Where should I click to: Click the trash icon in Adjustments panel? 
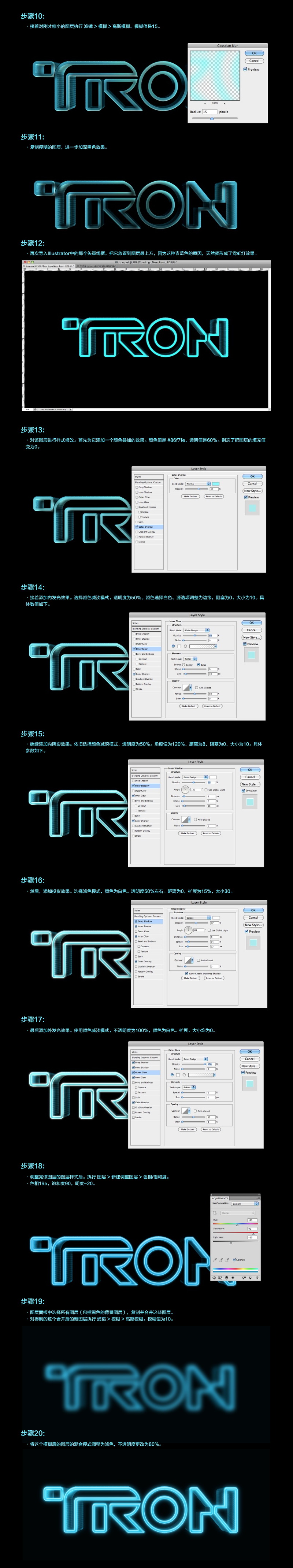tap(257, 1278)
